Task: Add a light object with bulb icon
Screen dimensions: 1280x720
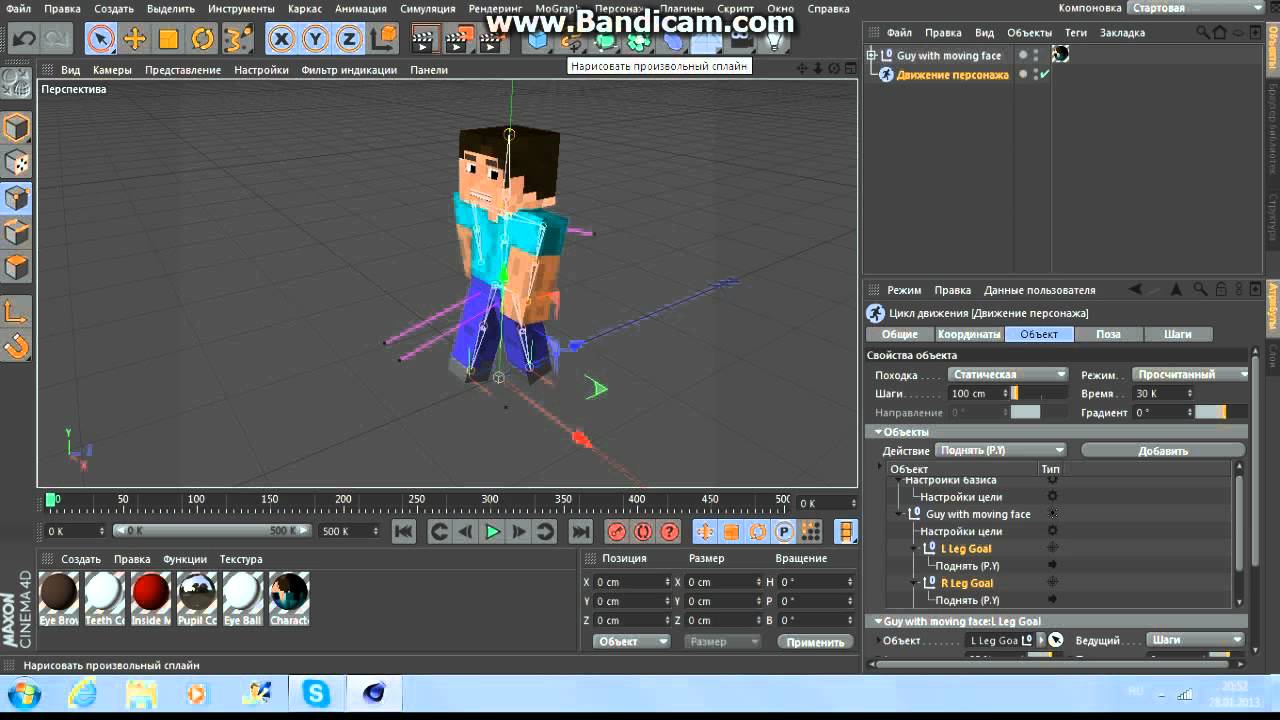Action: click(772, 42)
